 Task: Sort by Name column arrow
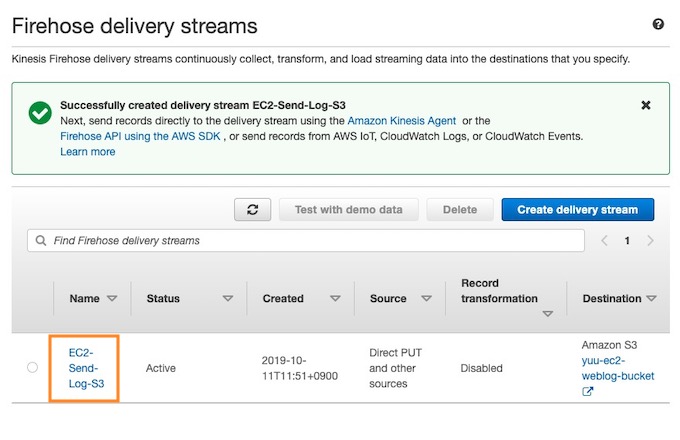[112, 298]
